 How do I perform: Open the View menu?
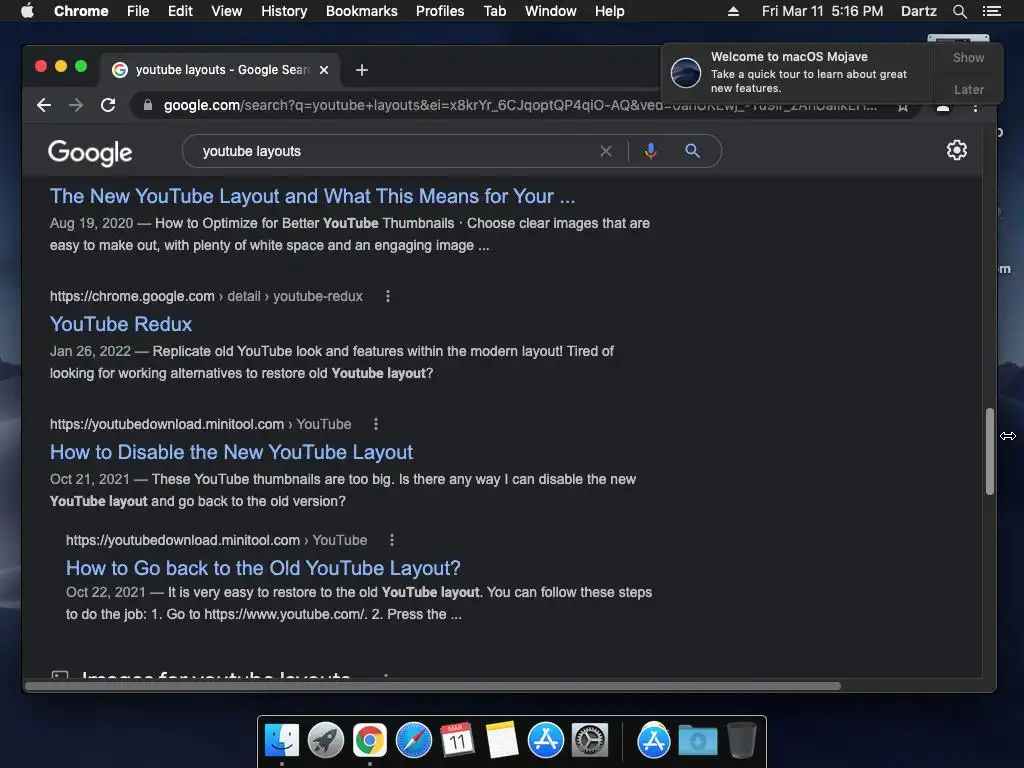click(x=227, y=11)
